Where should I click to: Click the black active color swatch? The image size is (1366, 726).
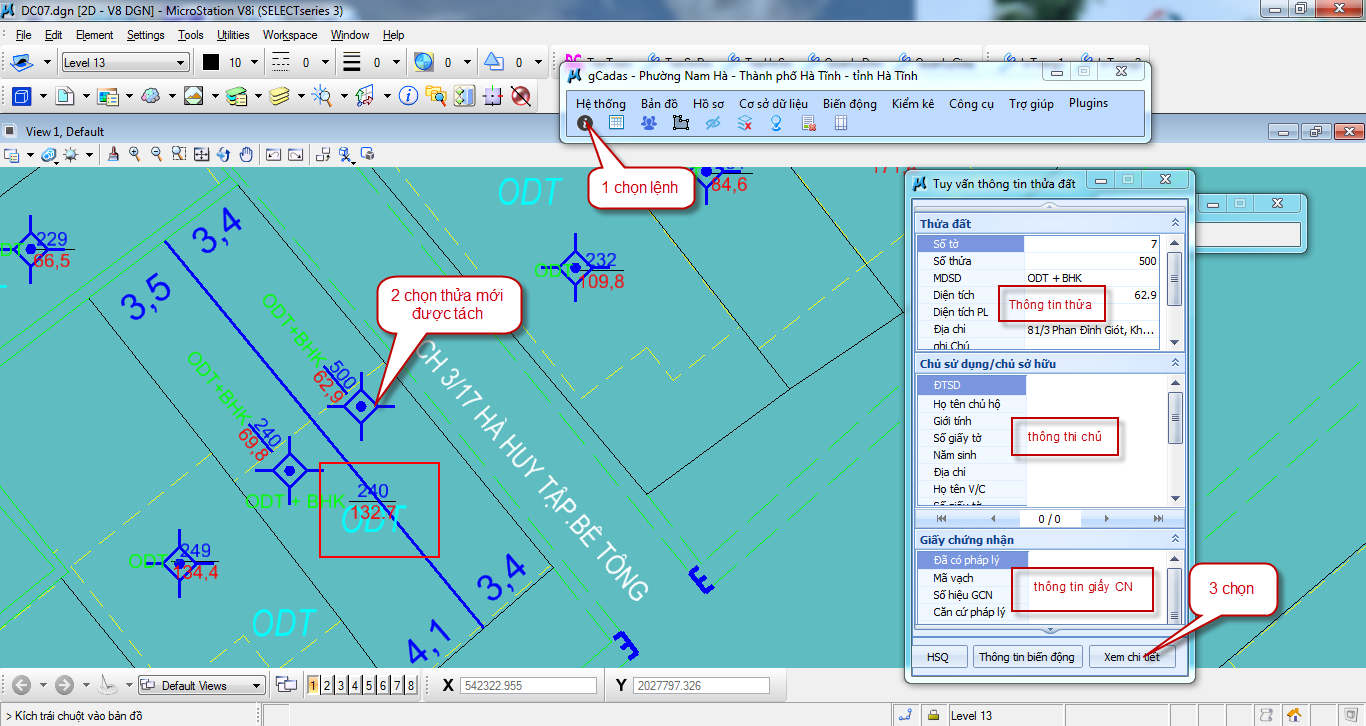(211, 63)
